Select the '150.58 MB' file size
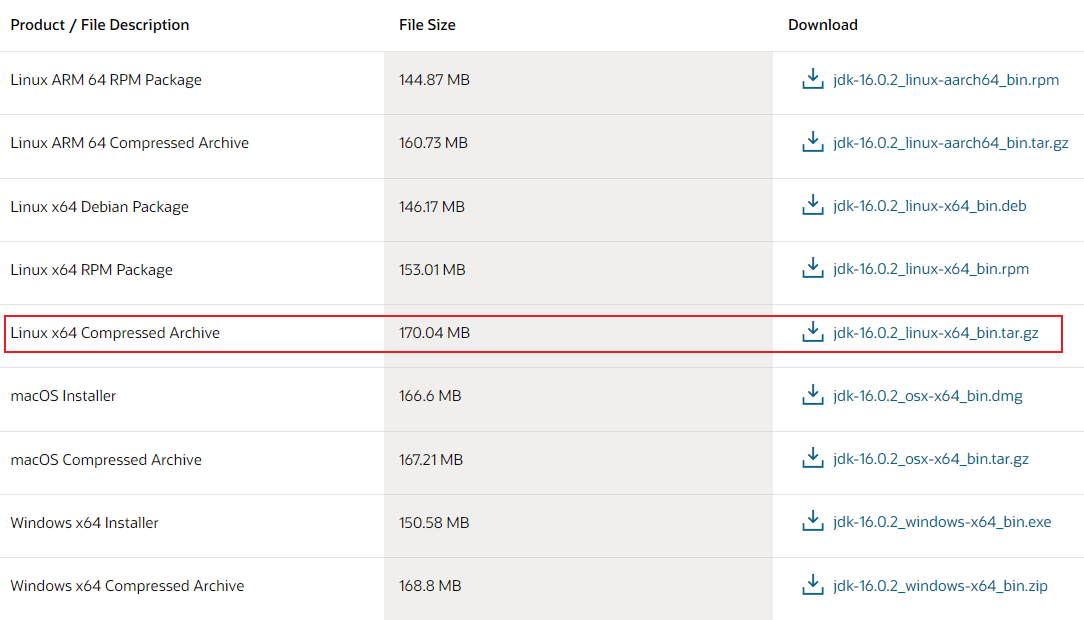 434,523
